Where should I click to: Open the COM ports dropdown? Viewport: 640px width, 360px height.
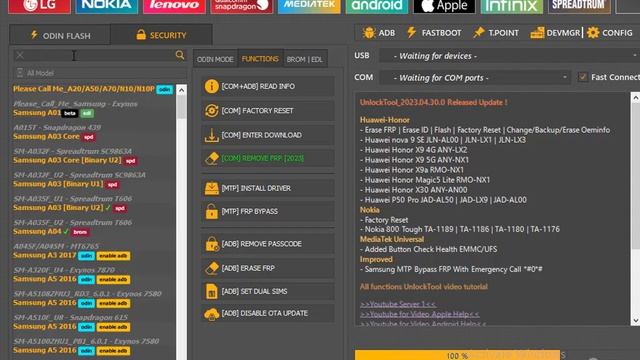click(475, 78)
